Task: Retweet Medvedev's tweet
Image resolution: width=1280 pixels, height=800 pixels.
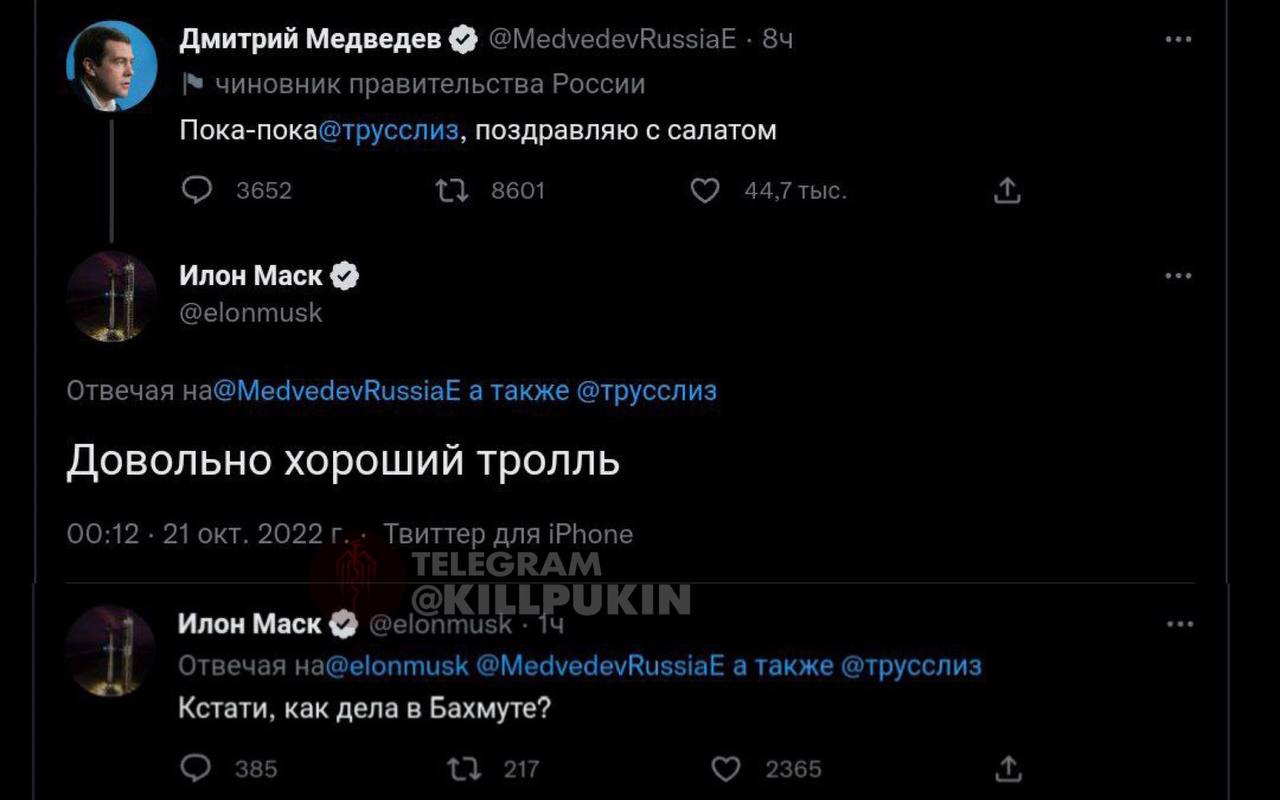Action: coord(452,190)
